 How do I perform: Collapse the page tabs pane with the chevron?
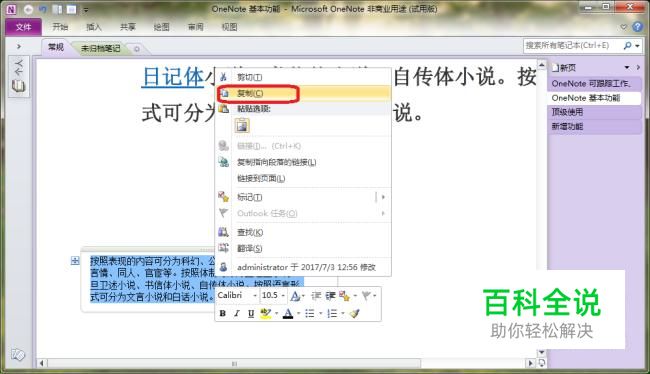pyautogui.click(x=638, y=67)
